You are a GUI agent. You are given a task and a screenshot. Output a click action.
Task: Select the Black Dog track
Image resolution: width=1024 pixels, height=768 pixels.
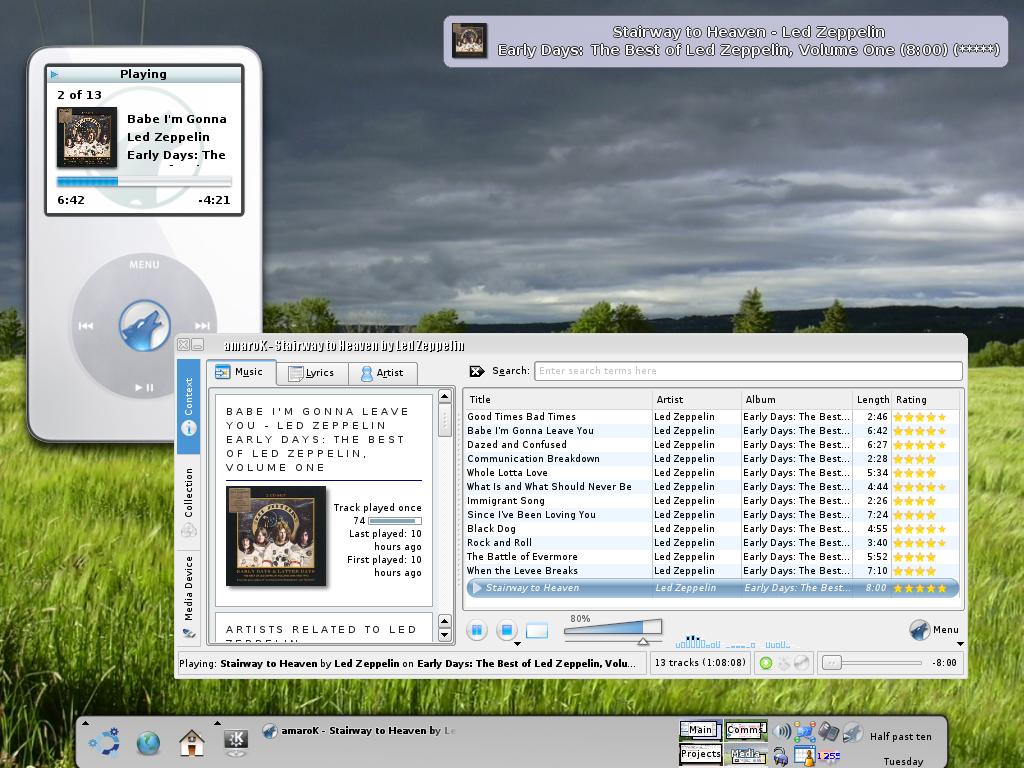(x=712, y=529)
